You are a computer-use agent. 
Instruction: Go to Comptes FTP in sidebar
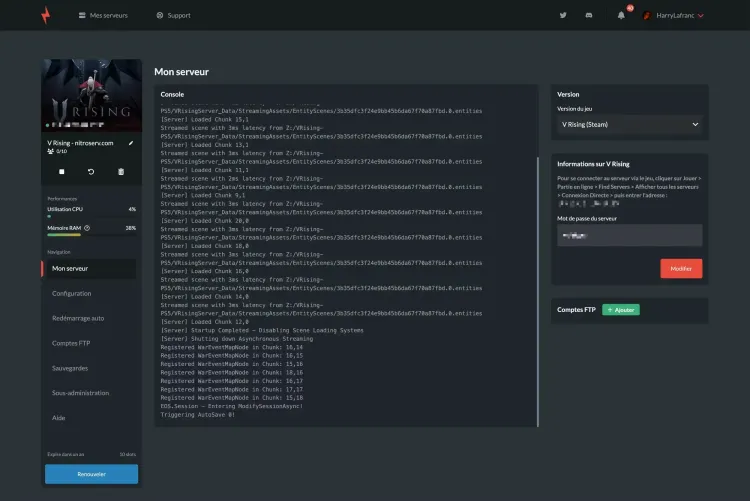71,343
